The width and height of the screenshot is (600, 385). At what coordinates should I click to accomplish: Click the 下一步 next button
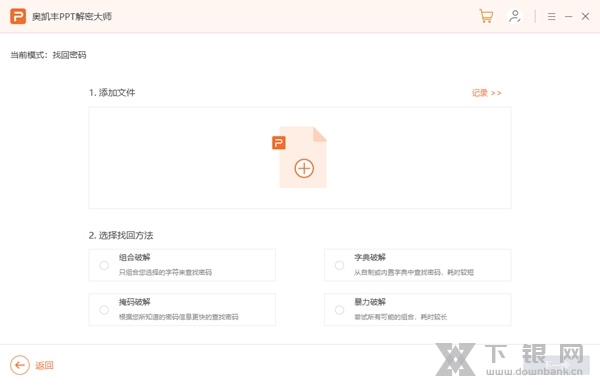[x=556, y=365]
